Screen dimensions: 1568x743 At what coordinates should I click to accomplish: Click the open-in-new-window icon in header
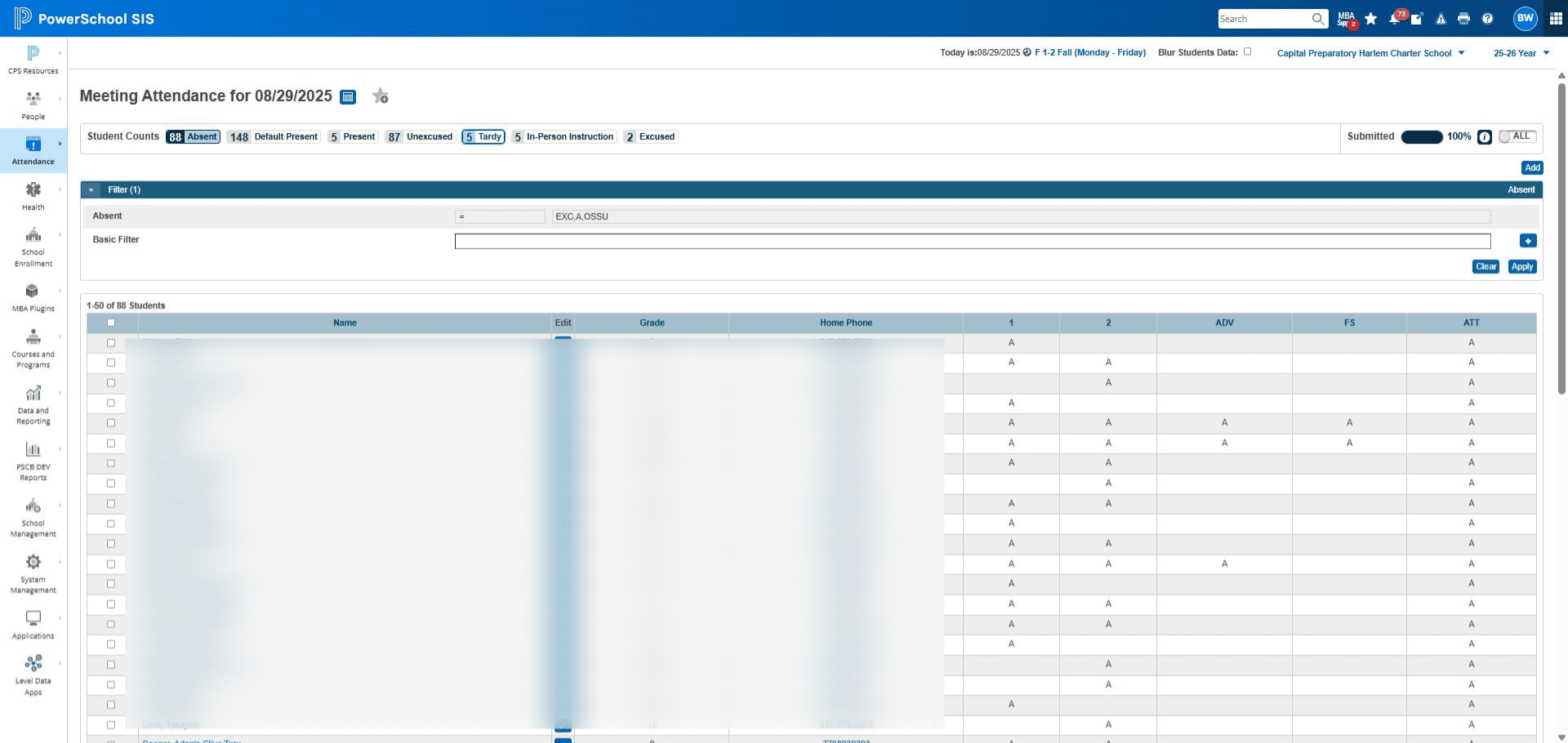tap(1417, 19)
